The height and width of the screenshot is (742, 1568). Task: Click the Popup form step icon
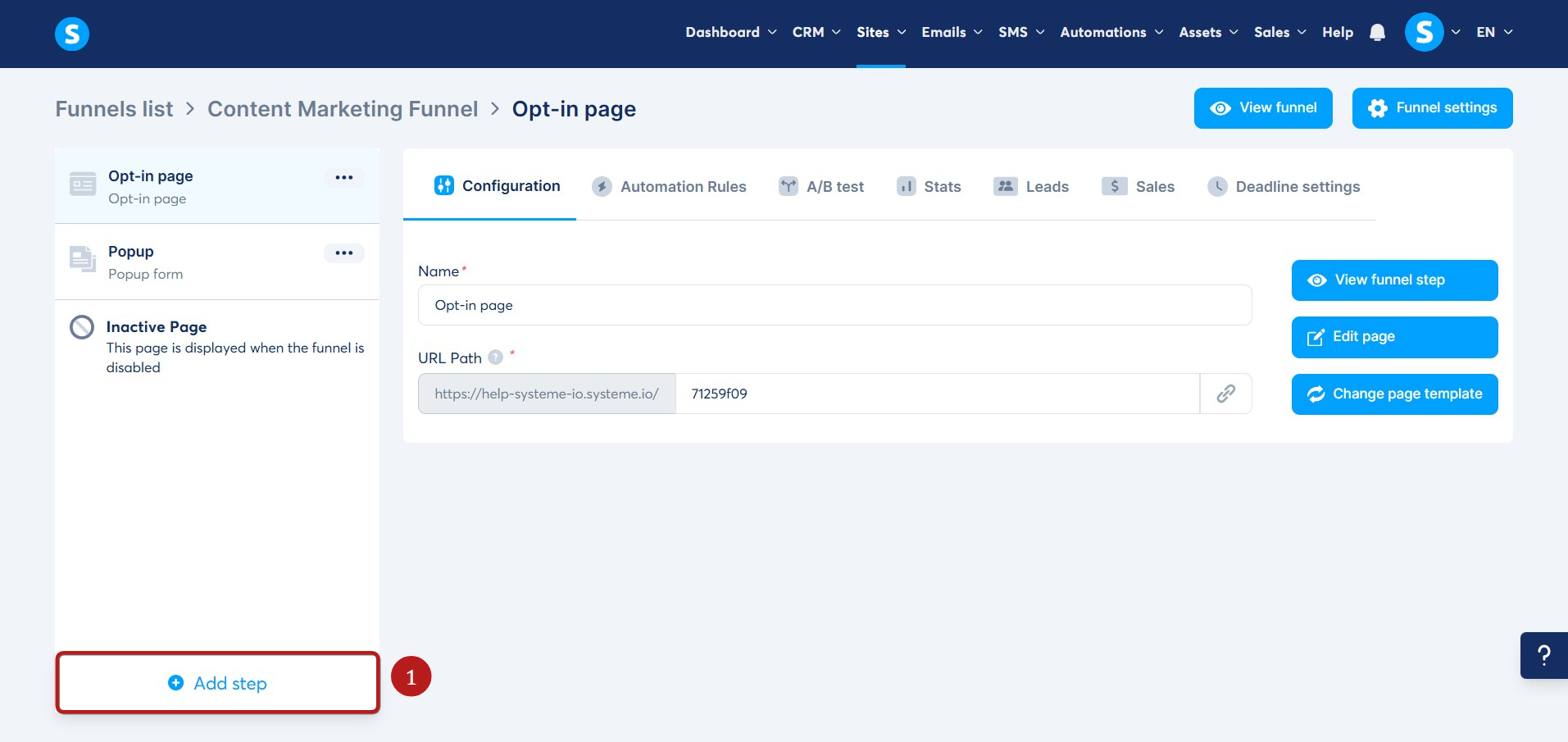point(83,259)
